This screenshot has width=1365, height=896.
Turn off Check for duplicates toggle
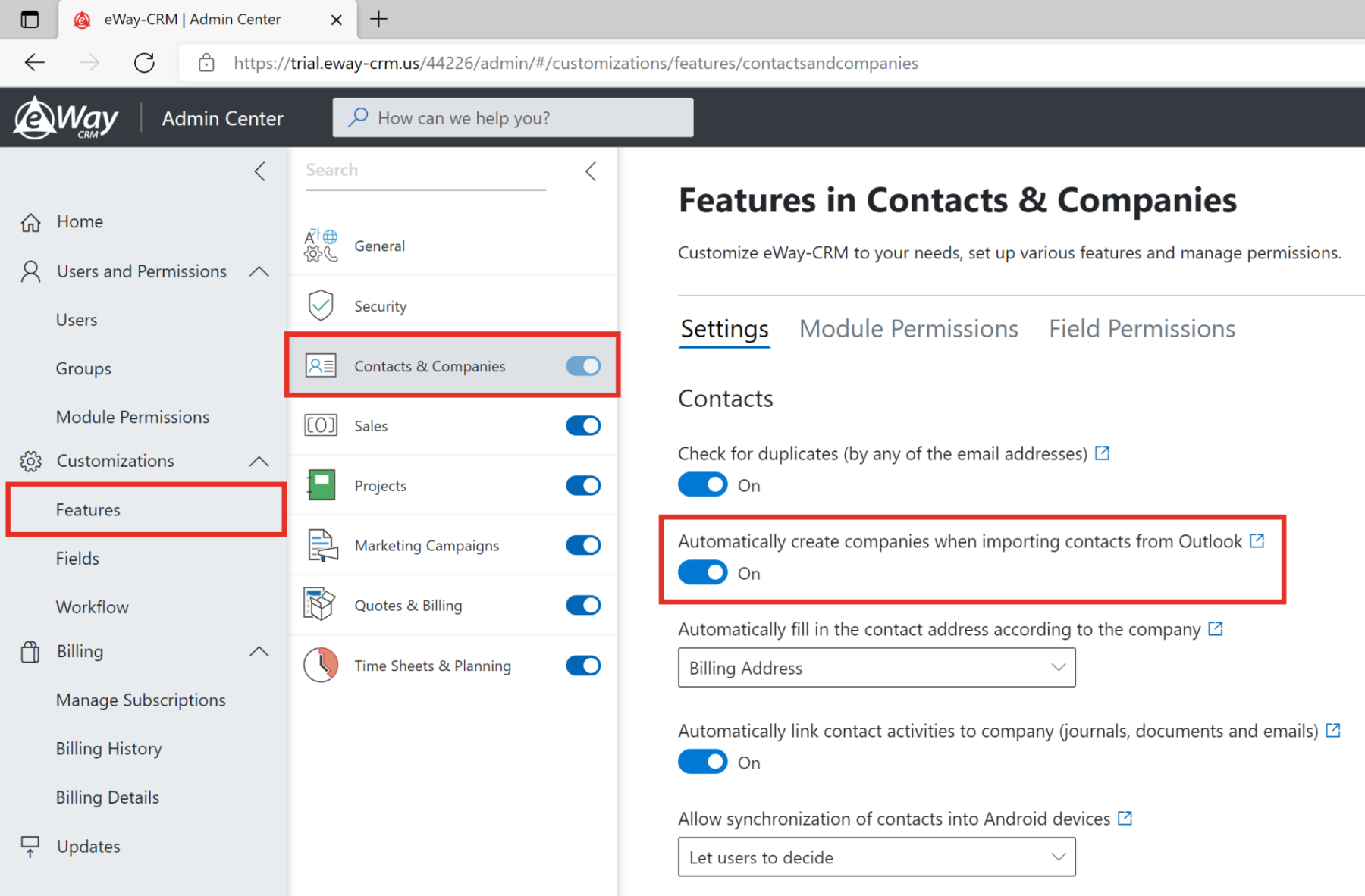pos(703,485)
